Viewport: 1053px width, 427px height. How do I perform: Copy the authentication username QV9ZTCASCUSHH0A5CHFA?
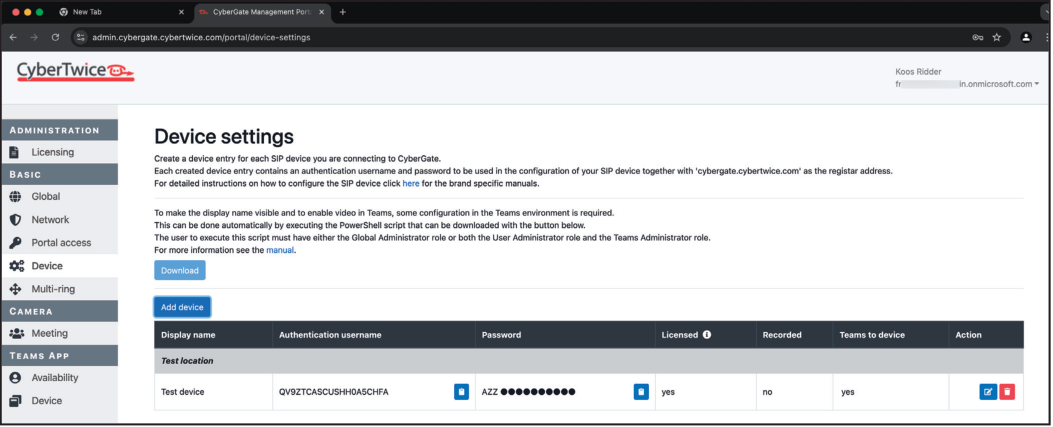(461, 392)
